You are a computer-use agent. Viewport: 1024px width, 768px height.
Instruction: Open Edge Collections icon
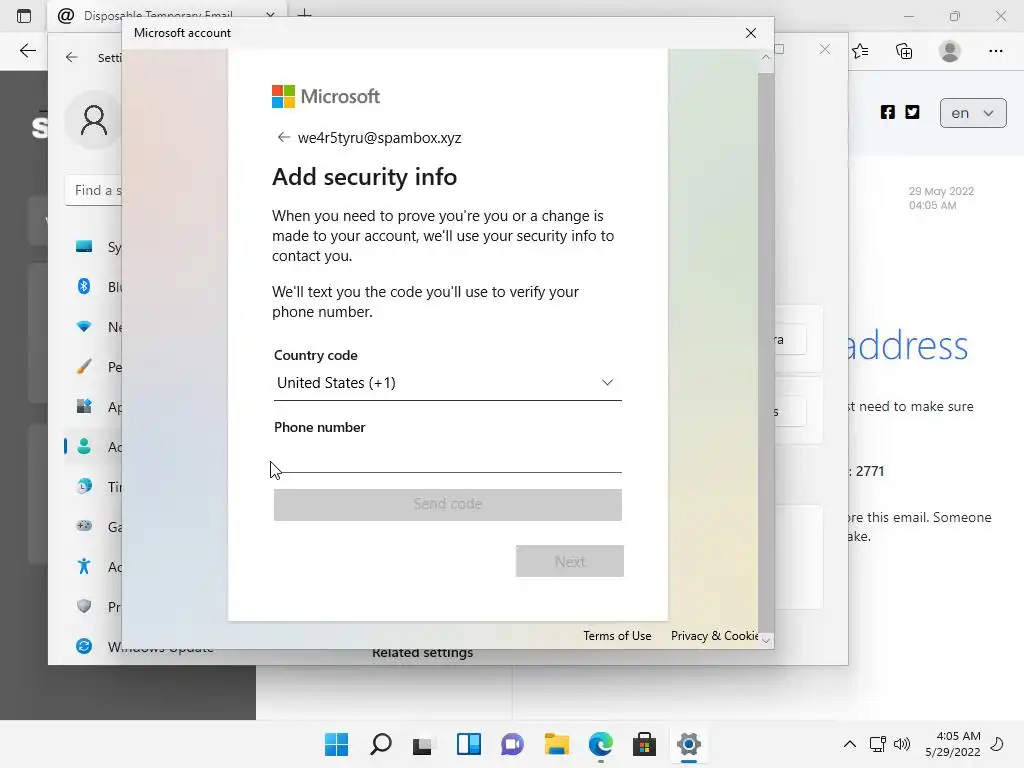[904, 51]
